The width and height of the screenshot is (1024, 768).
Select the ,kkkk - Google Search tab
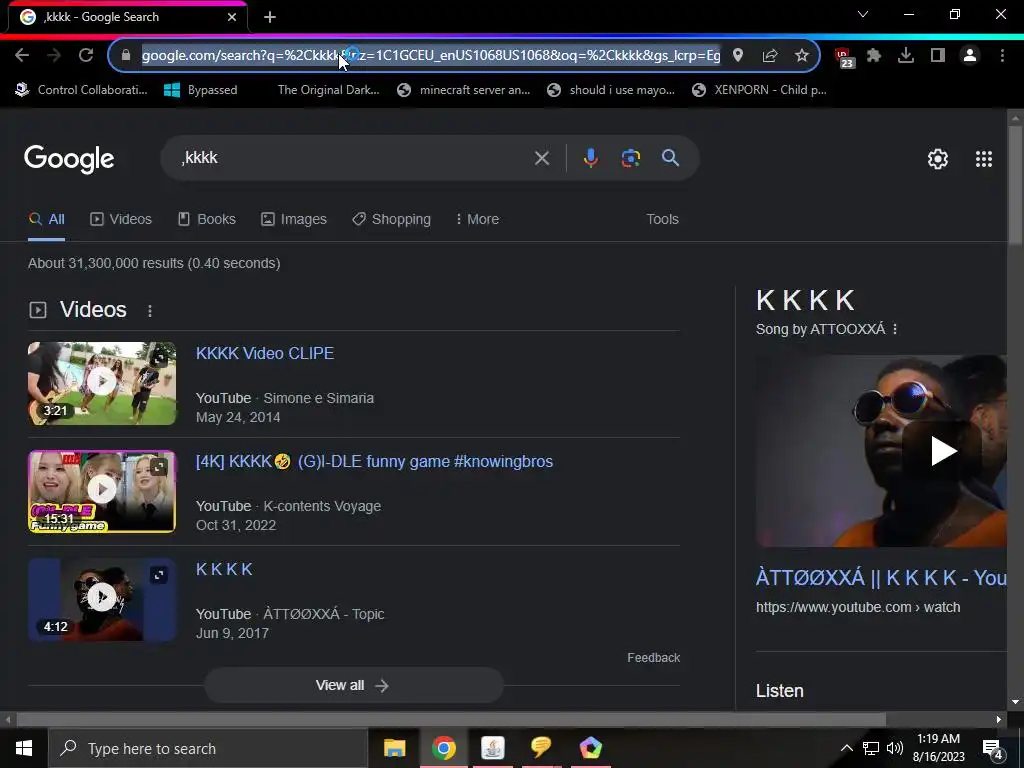[128, 17]
